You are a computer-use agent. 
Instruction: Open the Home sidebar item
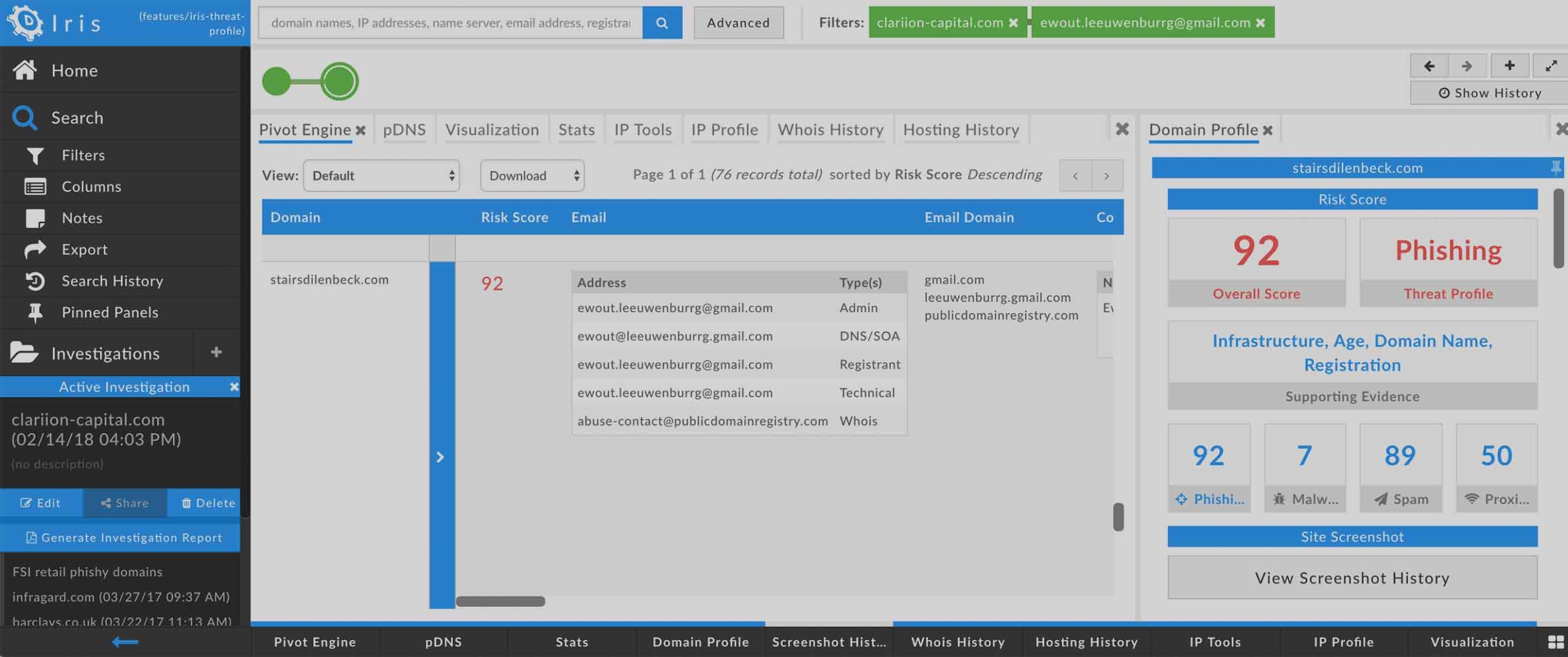tap(120, 70)
